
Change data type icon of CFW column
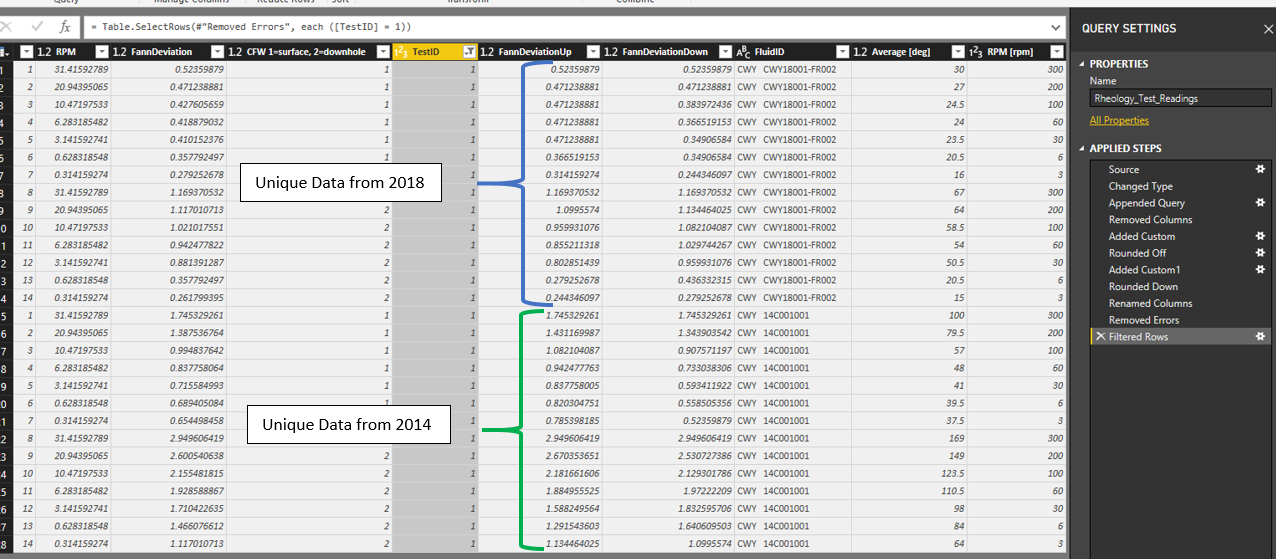point(235,51)
